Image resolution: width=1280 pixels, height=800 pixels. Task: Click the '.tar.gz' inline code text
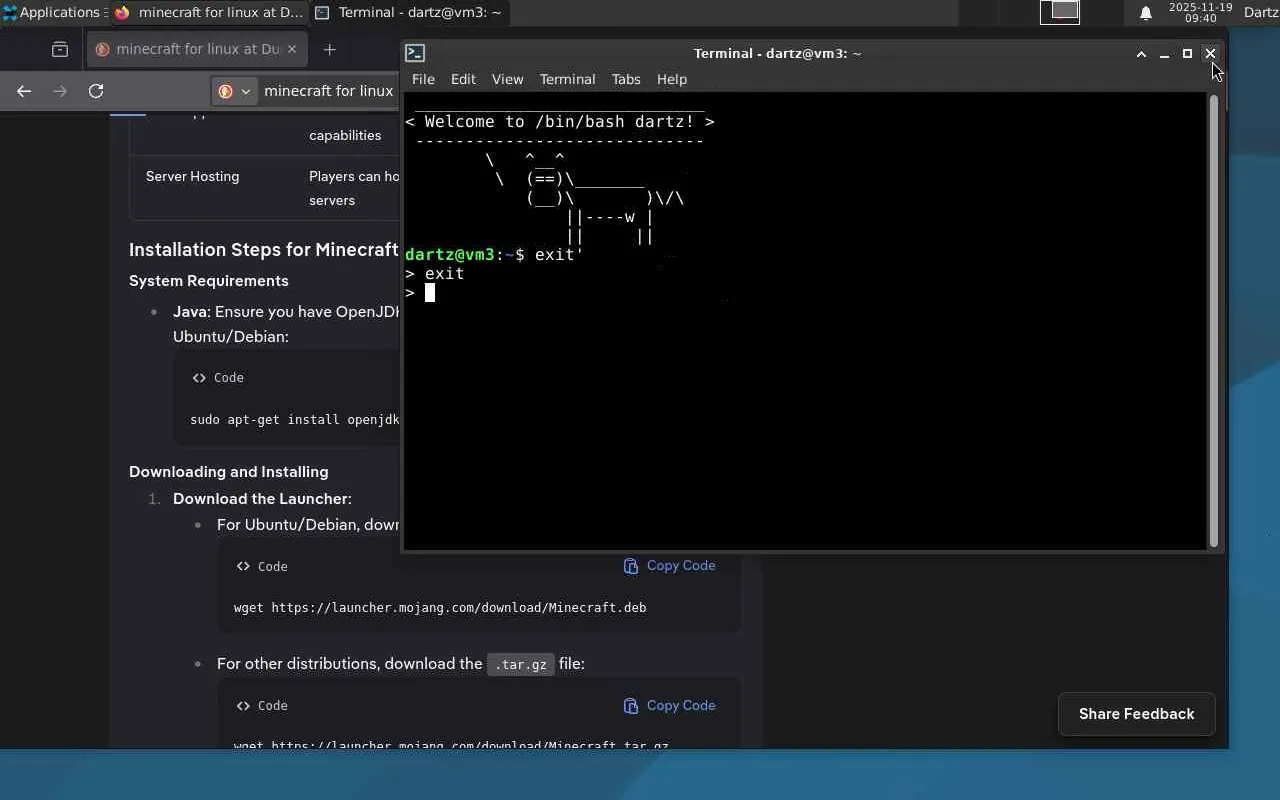[520, 665]
